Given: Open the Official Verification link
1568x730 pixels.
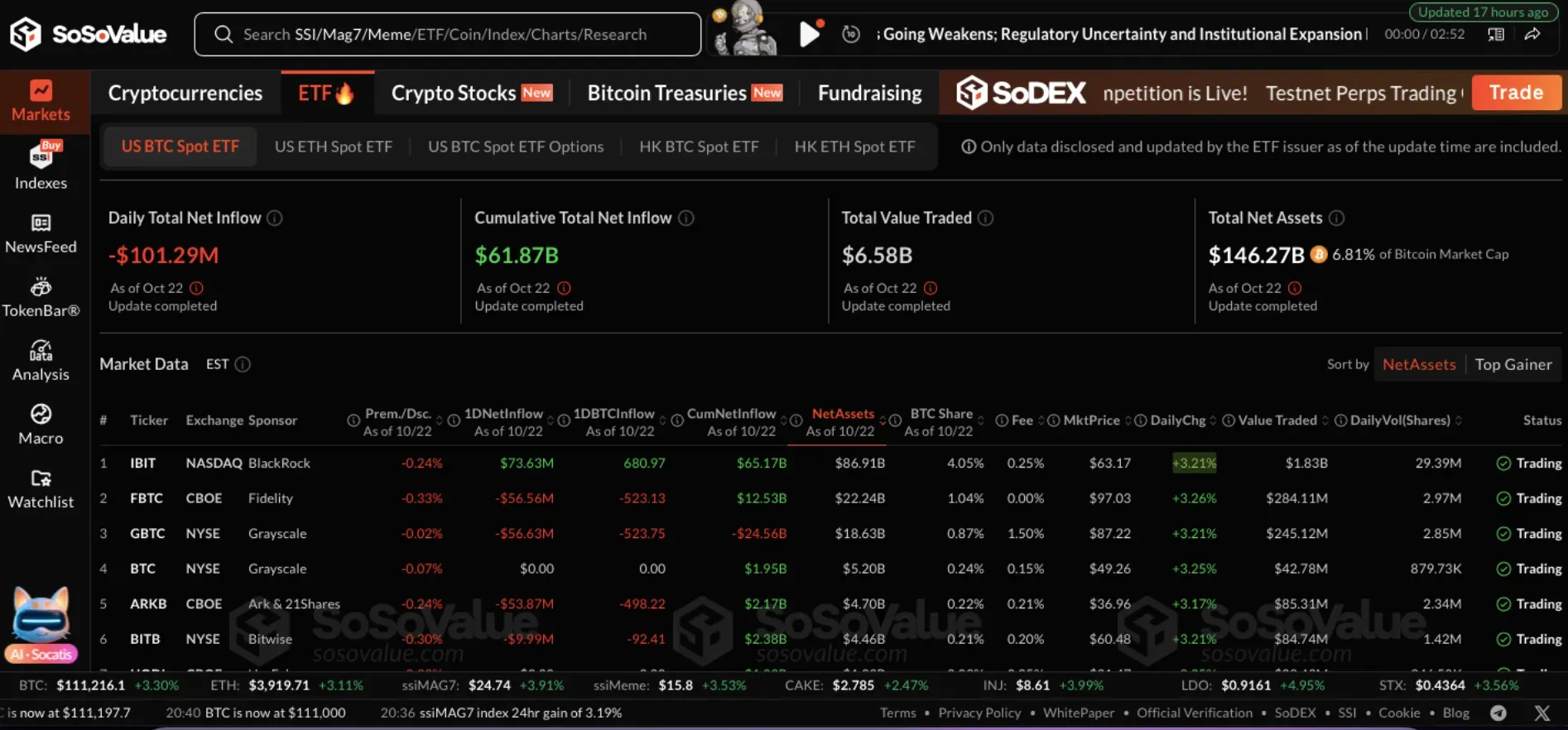Looking at the screenshot, I should 1194,713.
